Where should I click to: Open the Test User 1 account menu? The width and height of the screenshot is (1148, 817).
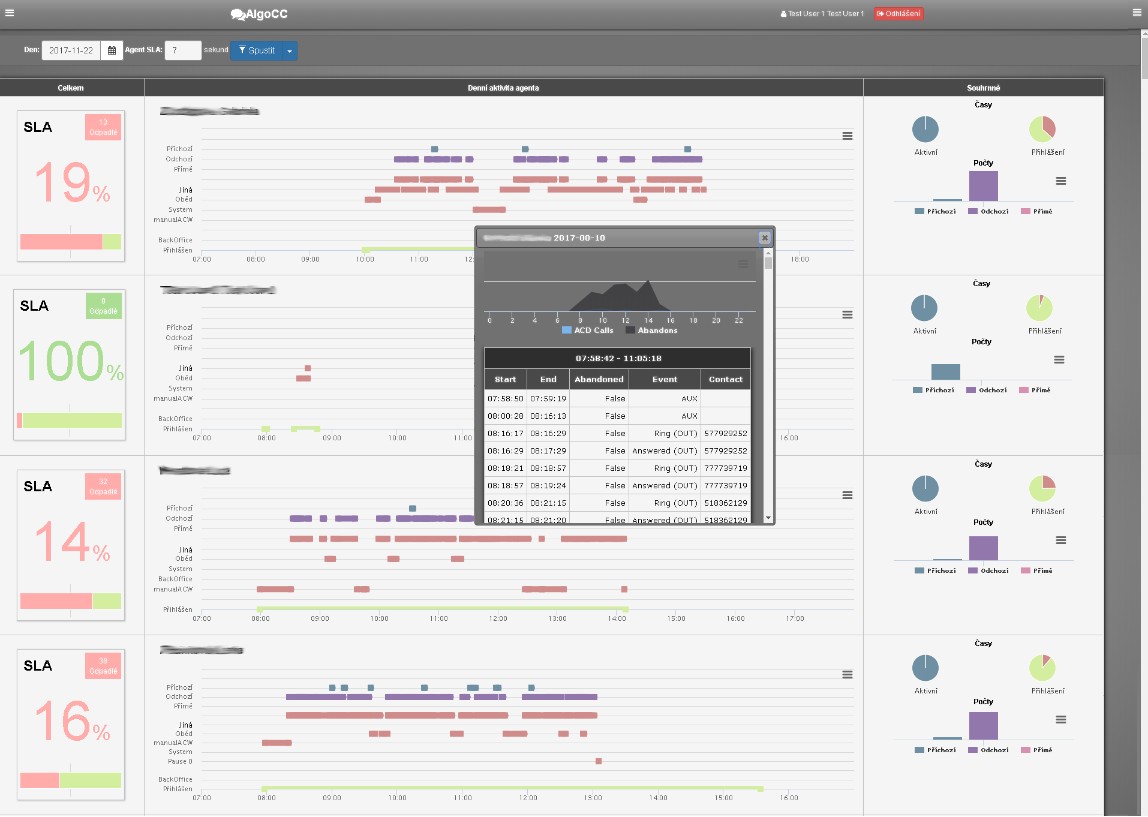click(x=823, y=14)
